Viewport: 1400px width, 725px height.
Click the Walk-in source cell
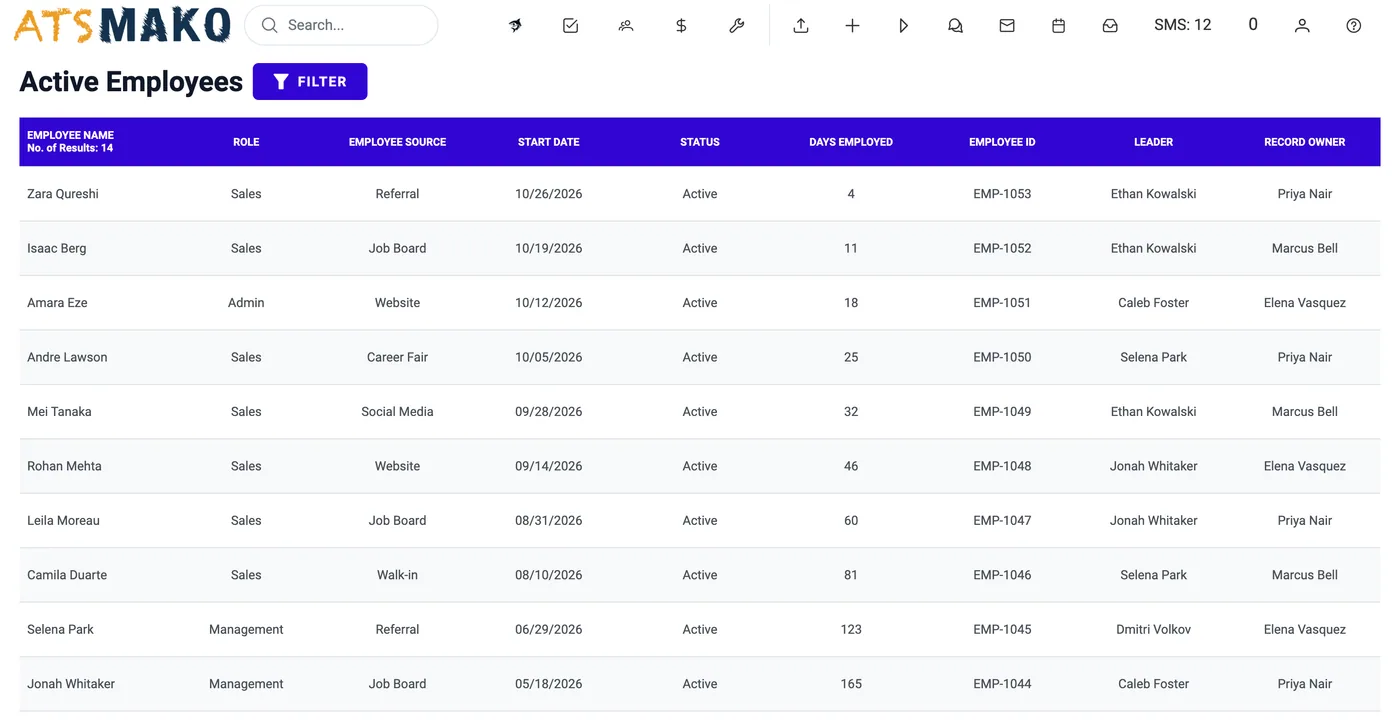[397, 575]
